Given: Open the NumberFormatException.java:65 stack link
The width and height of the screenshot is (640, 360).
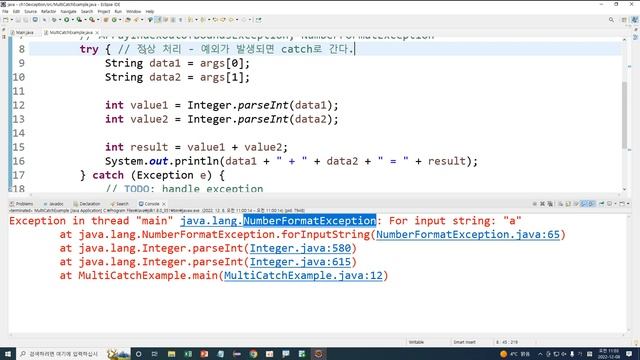Looking at the screenshot, I should (x=468, y=235).
